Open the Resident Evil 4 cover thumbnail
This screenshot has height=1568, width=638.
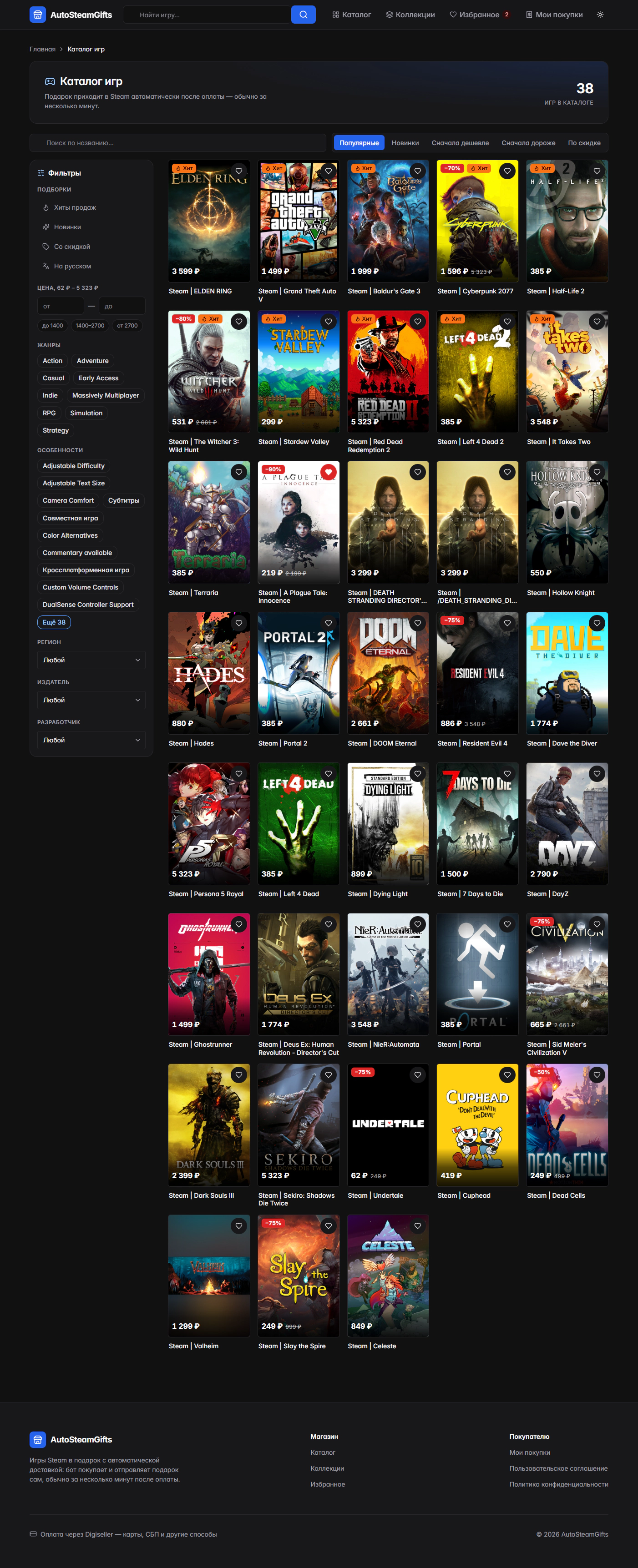(x=477, y=673)
